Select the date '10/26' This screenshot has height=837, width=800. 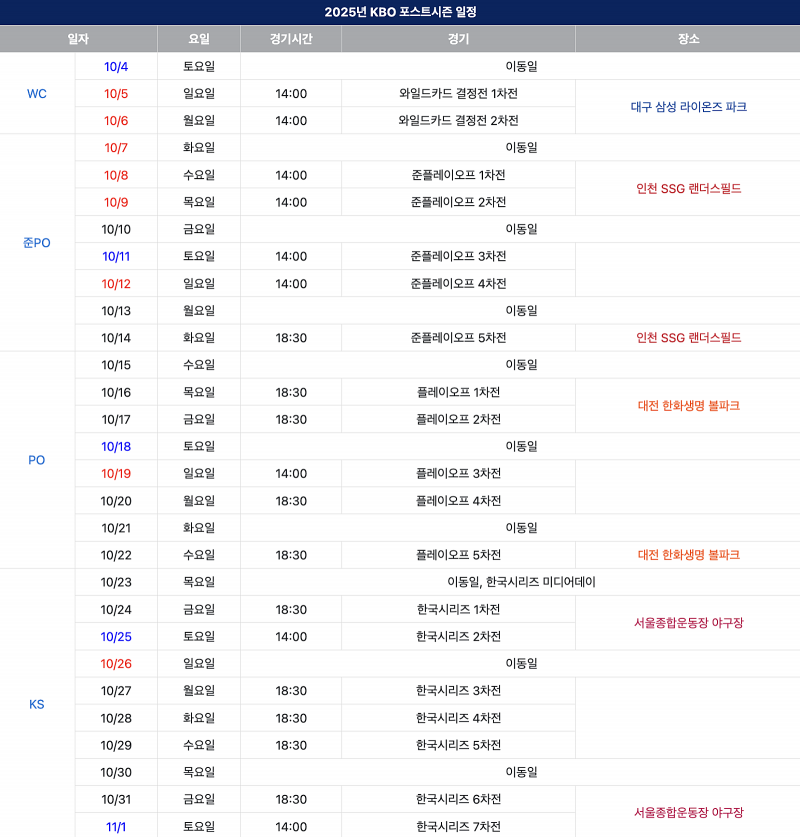[116, 664]
